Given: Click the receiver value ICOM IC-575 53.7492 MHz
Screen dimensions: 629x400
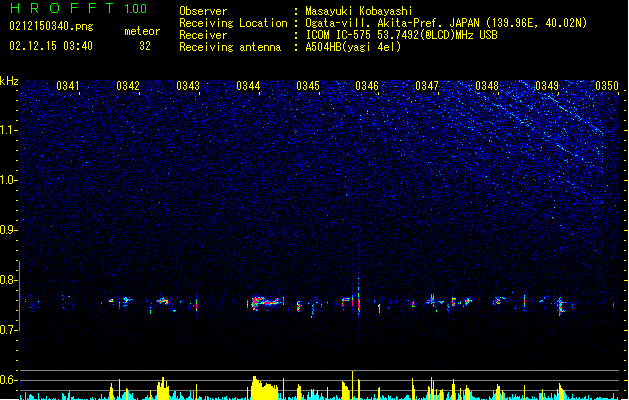Looking at the screenshot, I should coord(401,35).
